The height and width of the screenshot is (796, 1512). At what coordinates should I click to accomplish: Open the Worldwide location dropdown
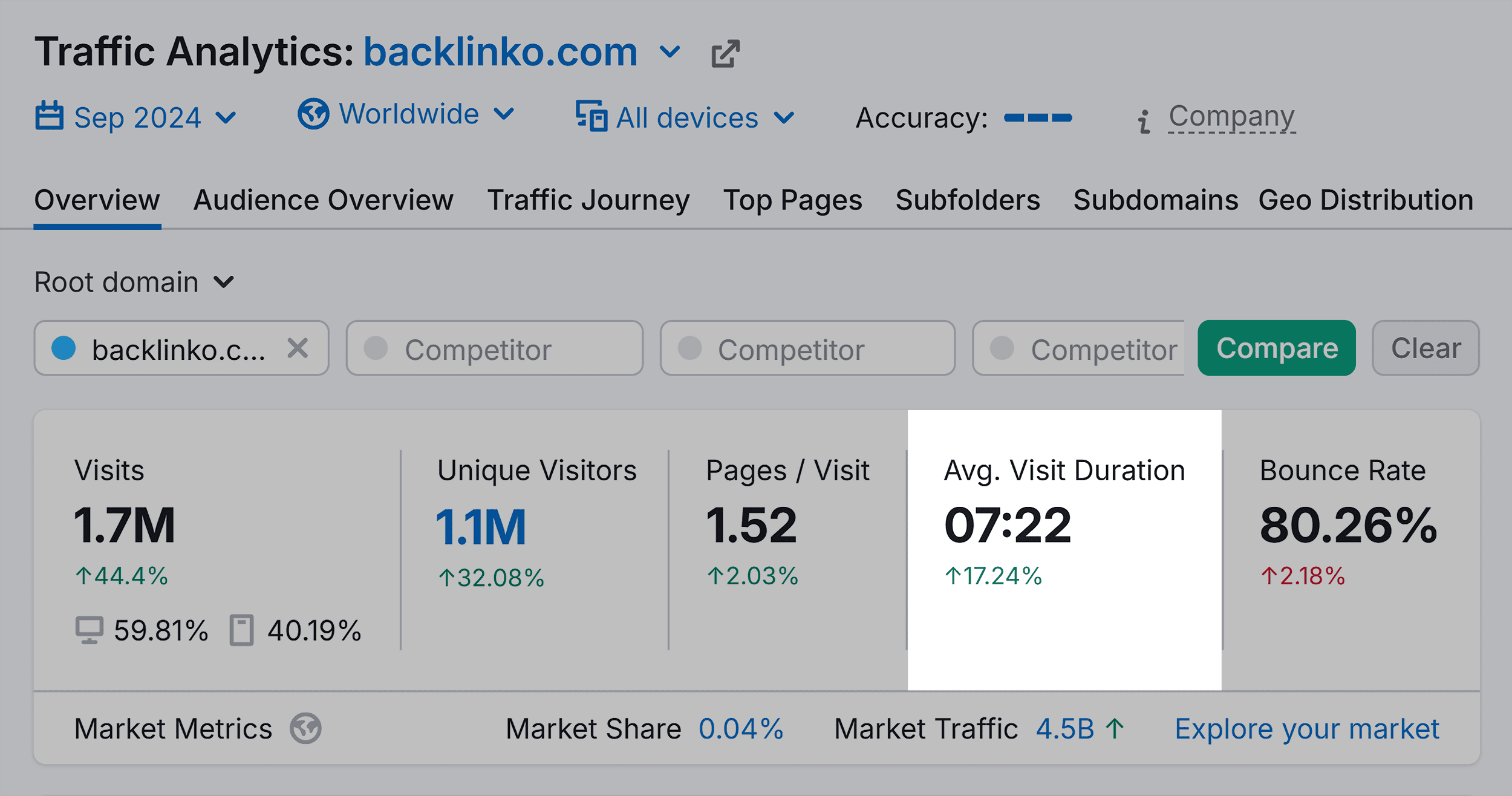pos(406,114)
